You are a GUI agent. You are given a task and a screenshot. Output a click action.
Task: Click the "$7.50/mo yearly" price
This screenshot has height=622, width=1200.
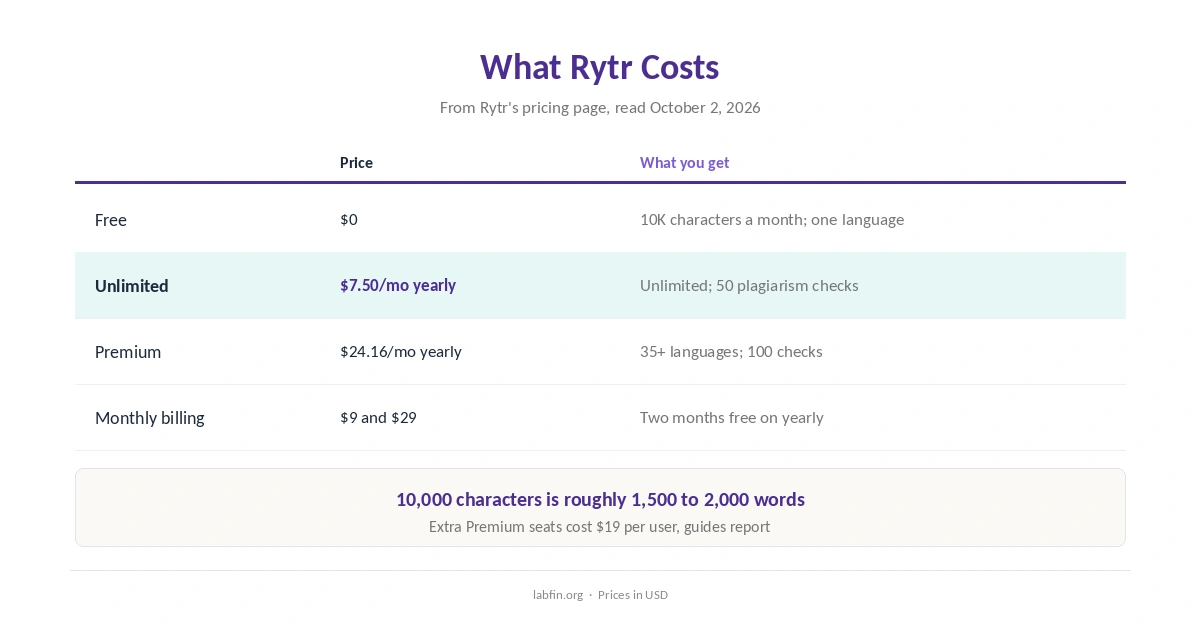click(x=398, y=286)
